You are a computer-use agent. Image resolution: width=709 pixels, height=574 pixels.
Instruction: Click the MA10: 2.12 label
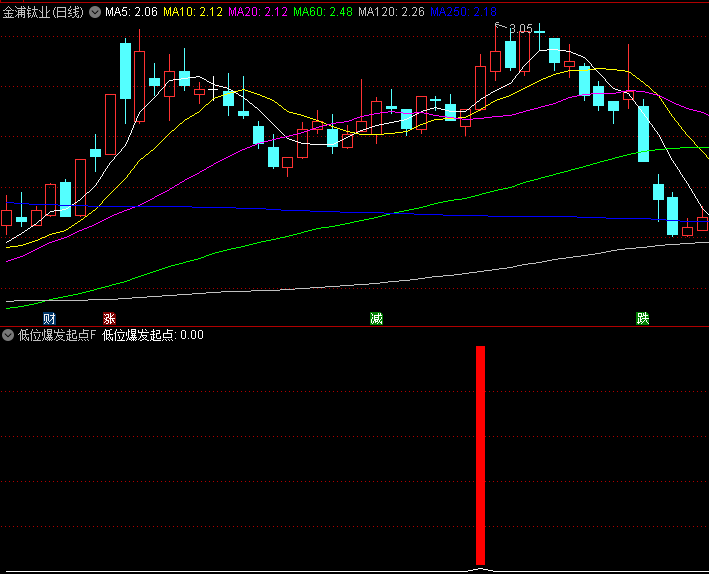193,12
